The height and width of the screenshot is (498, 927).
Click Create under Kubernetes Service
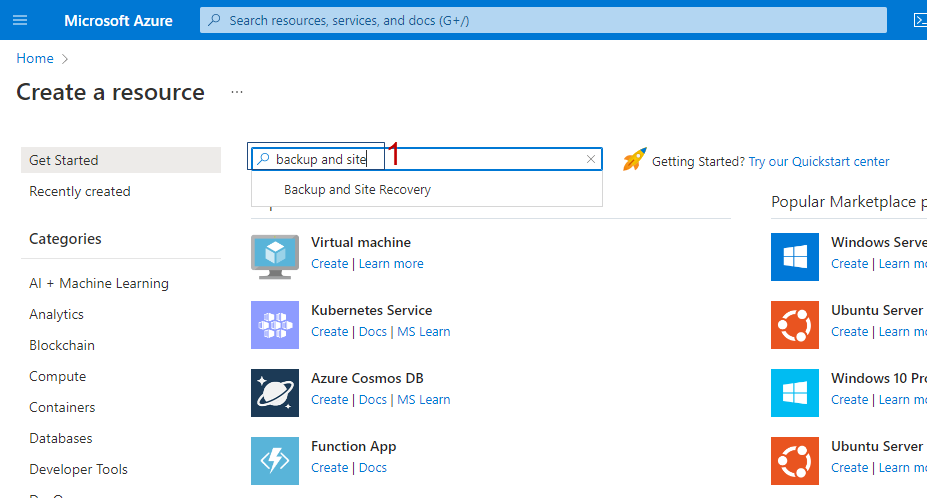tap(329, 332)
